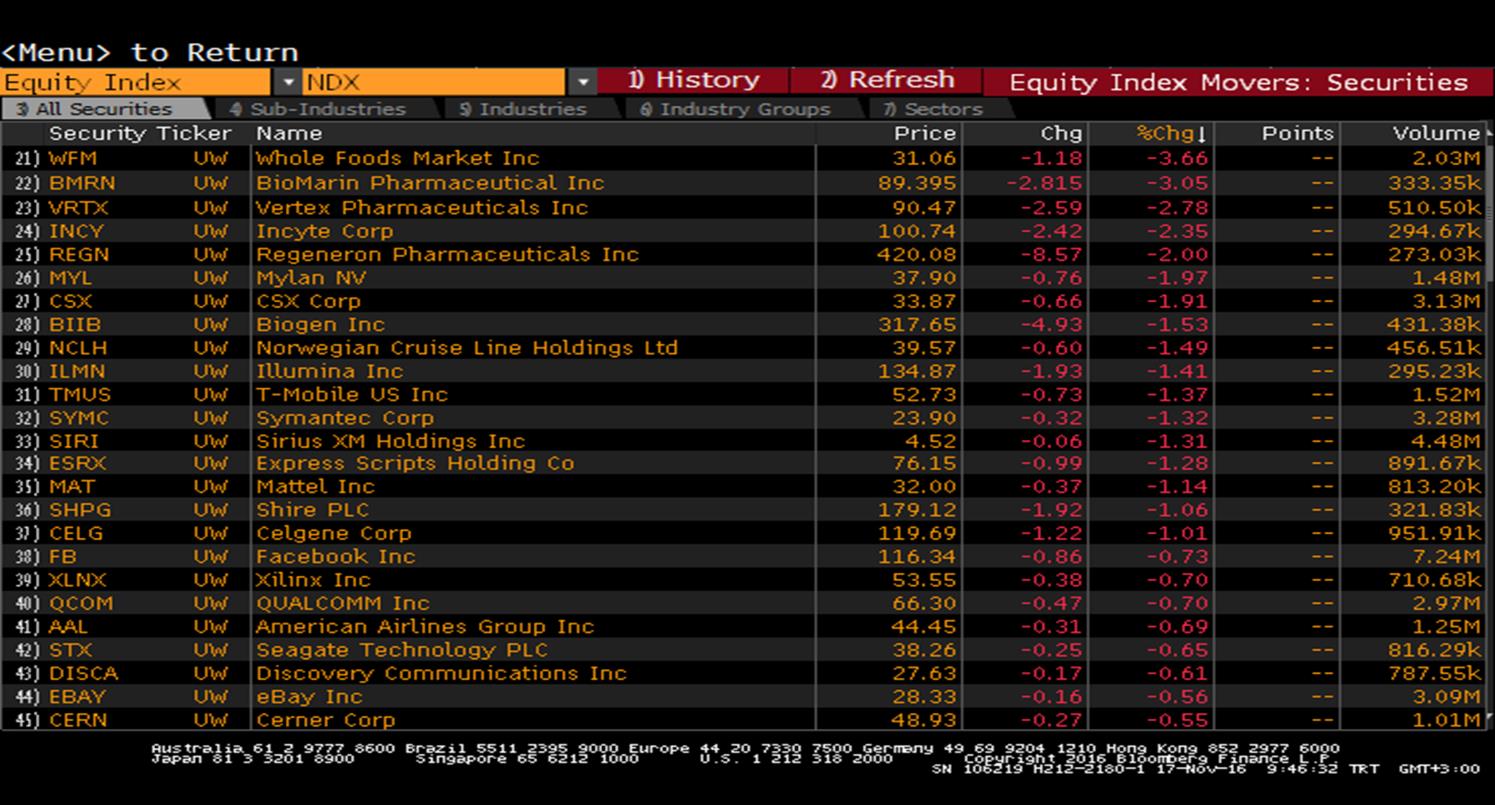Viewport: 1495px width, 805px height.
Task: Click Vertex Pharmaceuticals Inc name
Action: 422,208
